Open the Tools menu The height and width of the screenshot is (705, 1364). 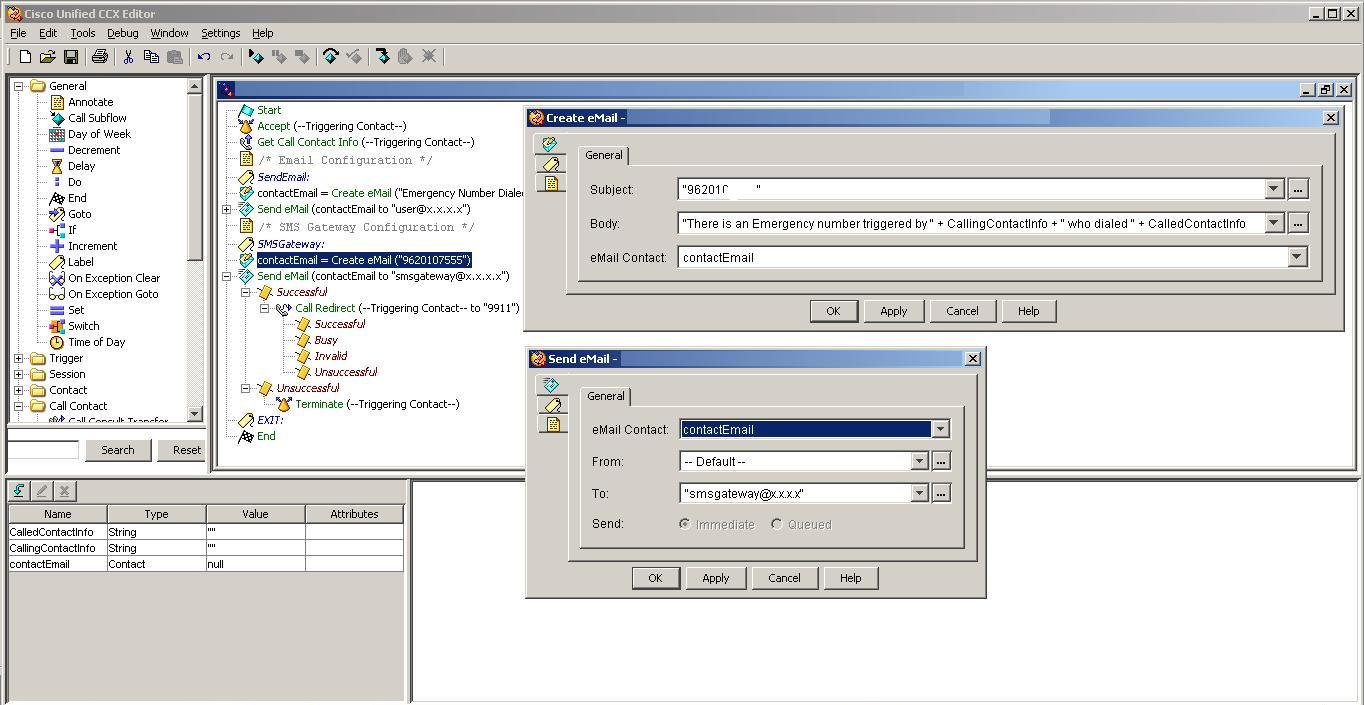[83, 33]
